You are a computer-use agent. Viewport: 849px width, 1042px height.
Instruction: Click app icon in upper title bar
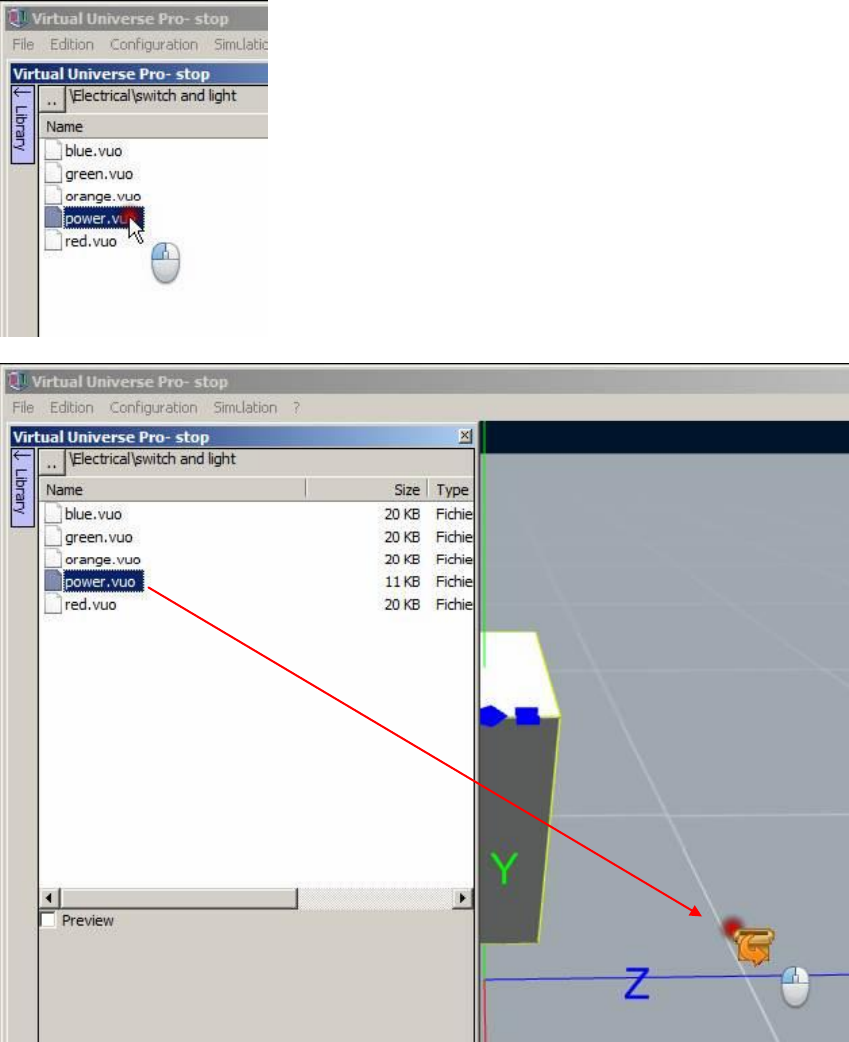pyautogui.click(x=17, y=18)
